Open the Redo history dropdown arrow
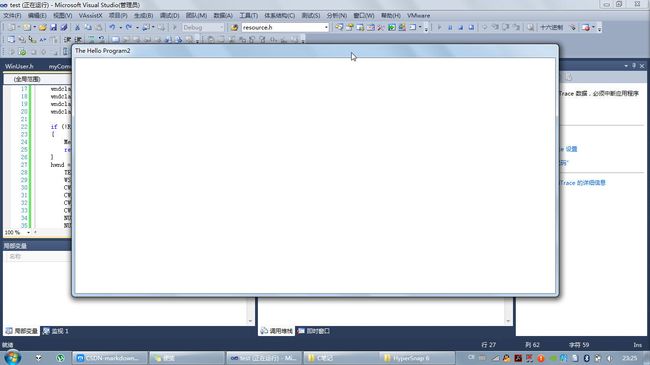 pos(137,27)
